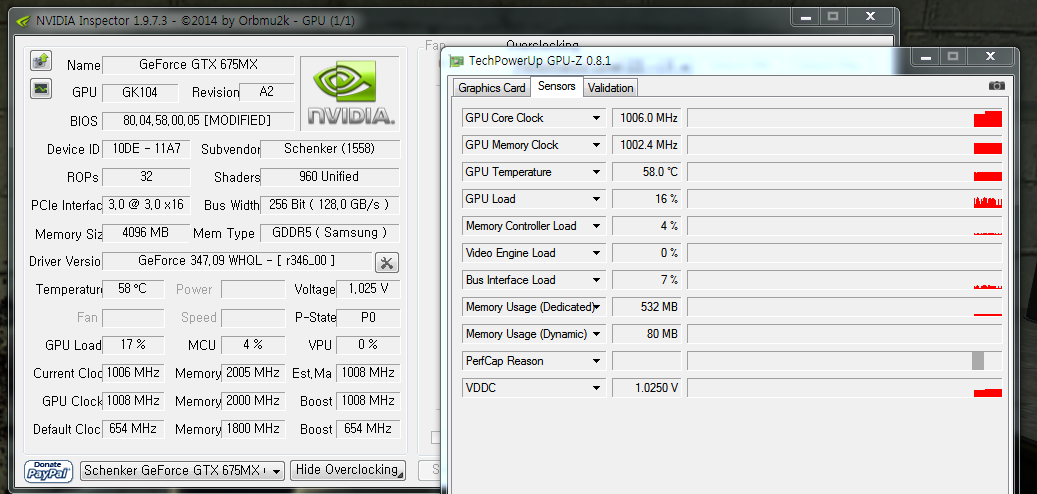Expand the GPU Core Clock sensor dropdown
Screen dimensions: 1037x494
(x=597, y=118)
